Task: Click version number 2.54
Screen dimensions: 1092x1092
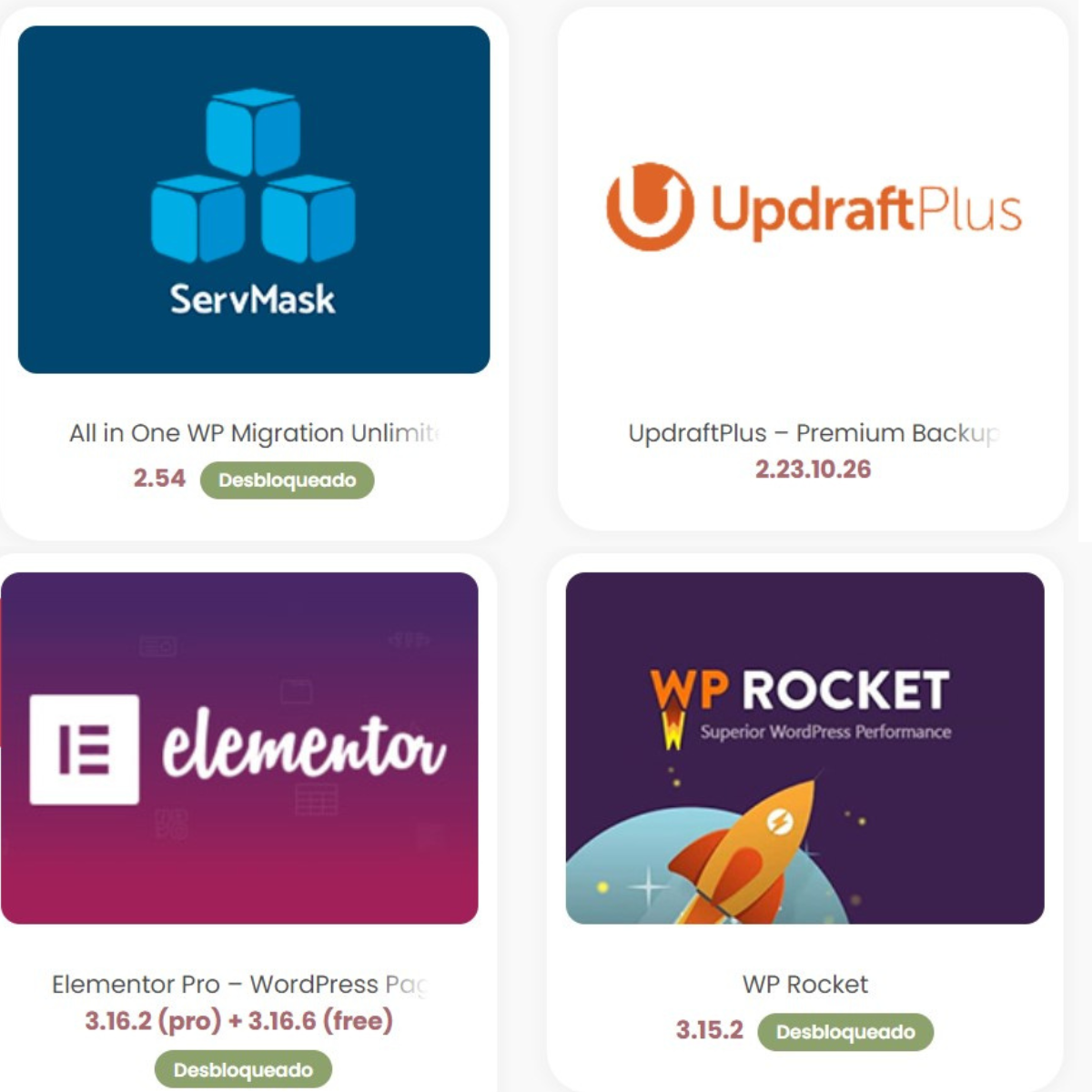Action: [159, 479]
